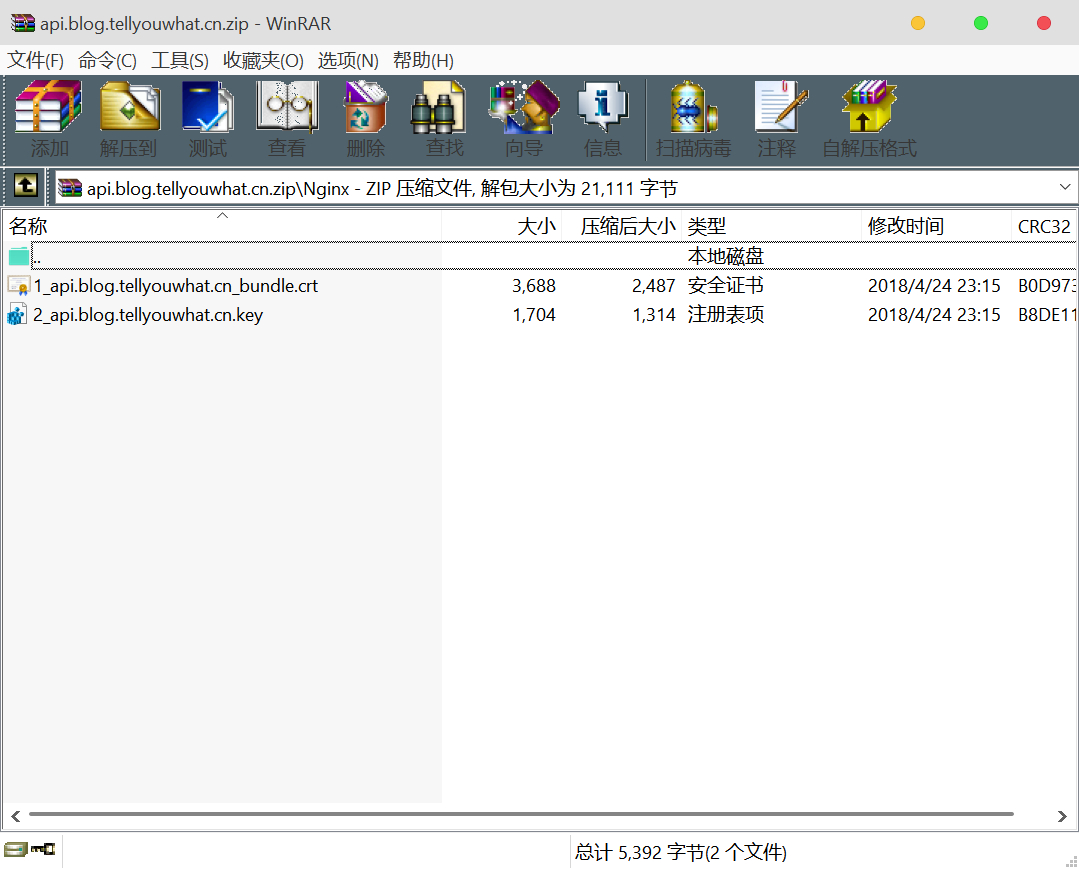Click the horizontal scrollbar right arrow

(x=1063, y=816)
